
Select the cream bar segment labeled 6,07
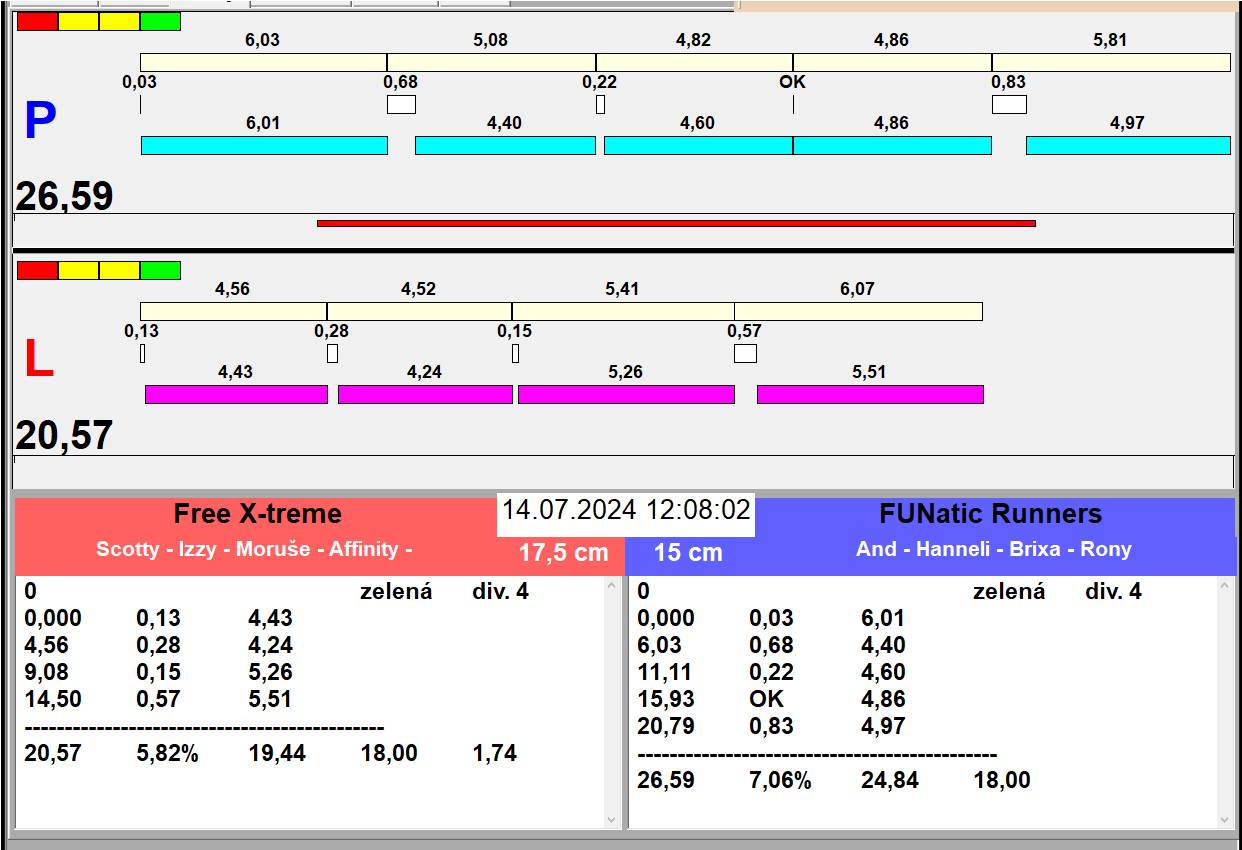(858, 311)
